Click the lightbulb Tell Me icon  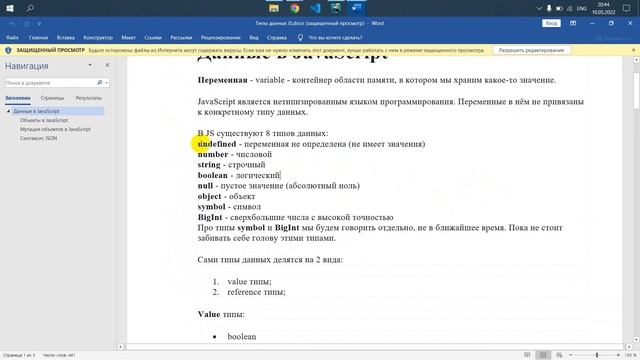(300, 38)
